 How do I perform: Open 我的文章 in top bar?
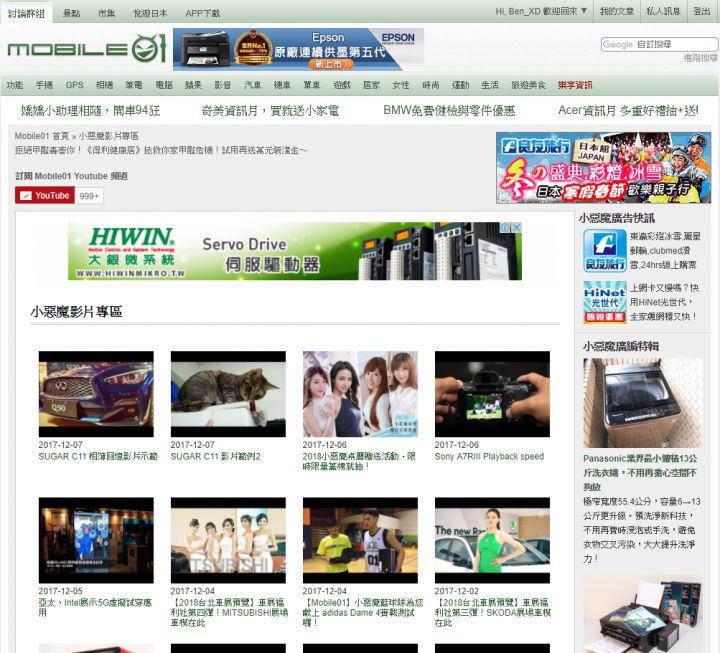(616, 11)
